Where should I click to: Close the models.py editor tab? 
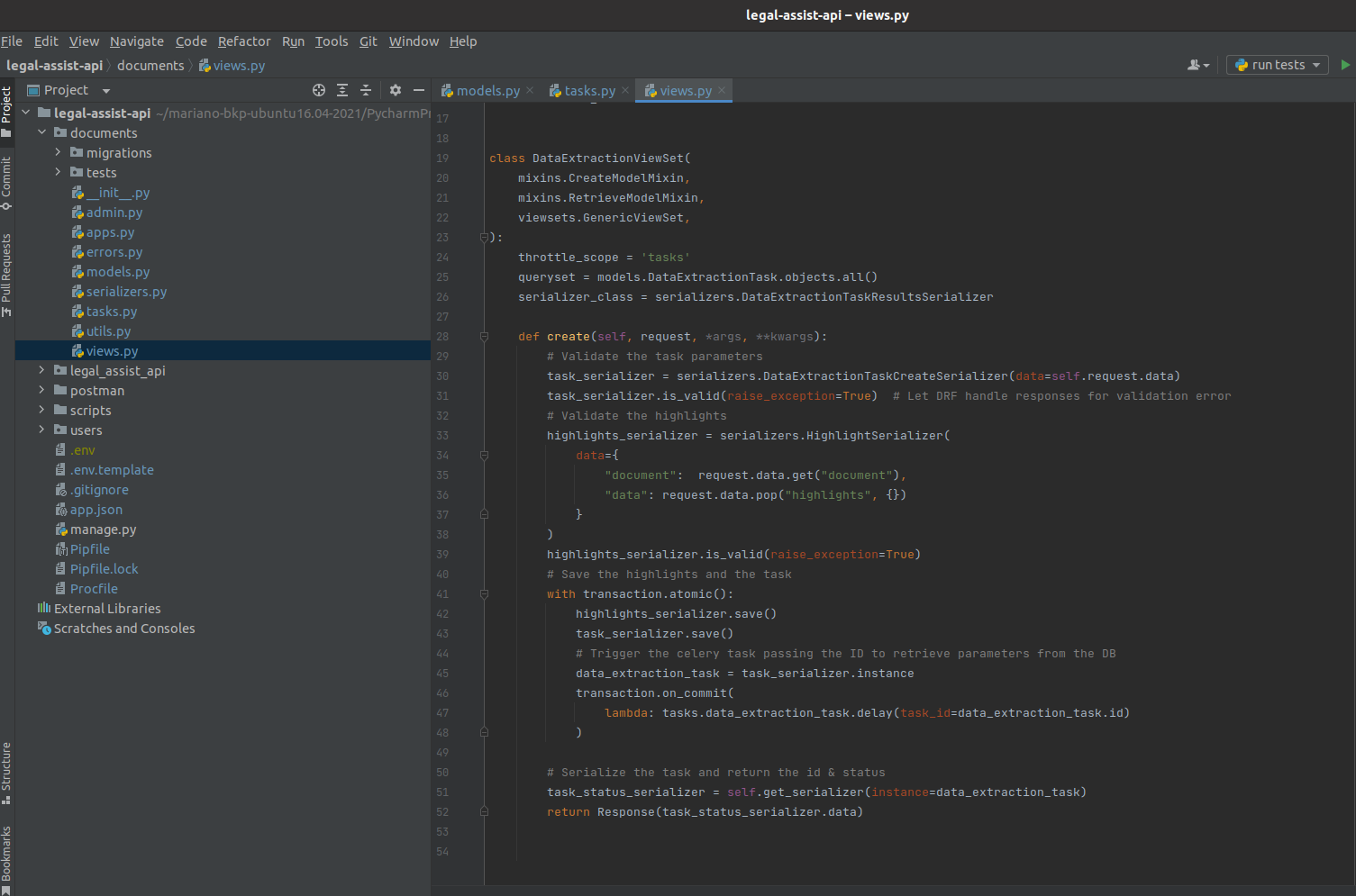[x=530, y=90]
